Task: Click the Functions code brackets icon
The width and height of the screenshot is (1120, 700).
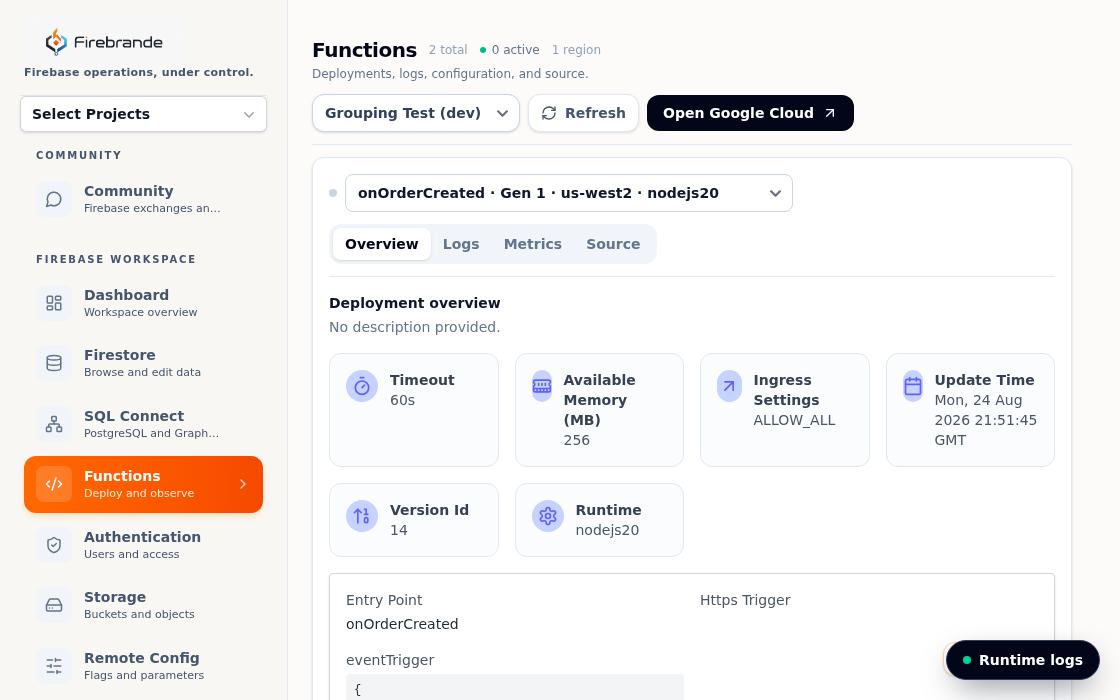Action: 54,484
